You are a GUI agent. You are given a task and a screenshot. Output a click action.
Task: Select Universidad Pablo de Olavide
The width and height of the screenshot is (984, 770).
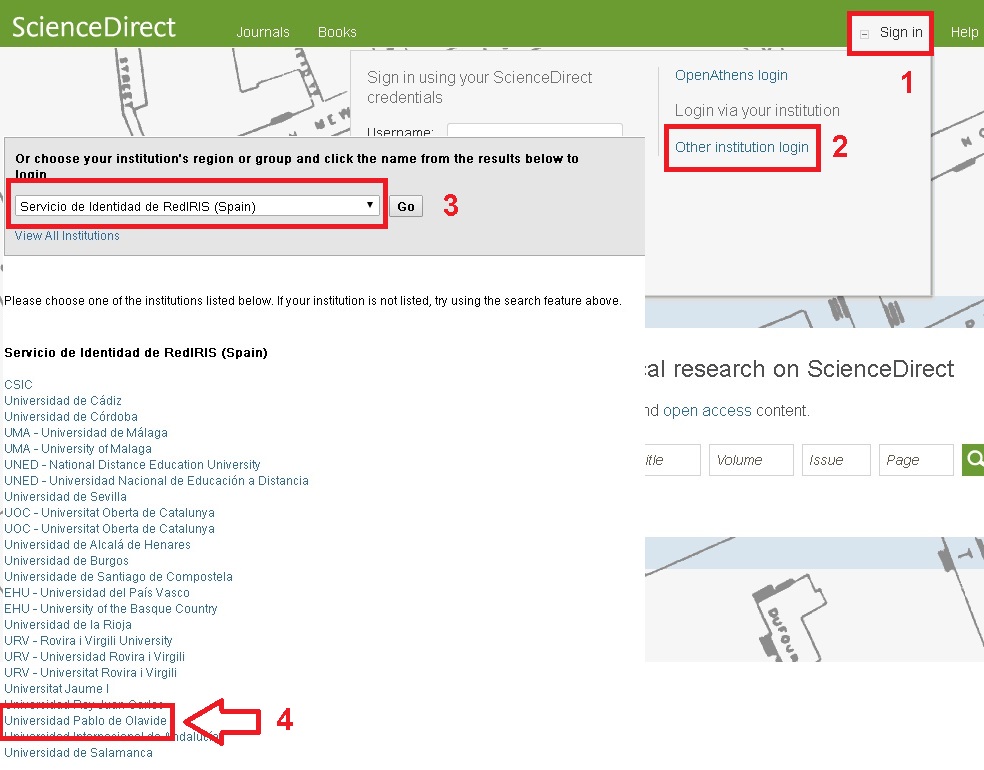coord(85,720)
